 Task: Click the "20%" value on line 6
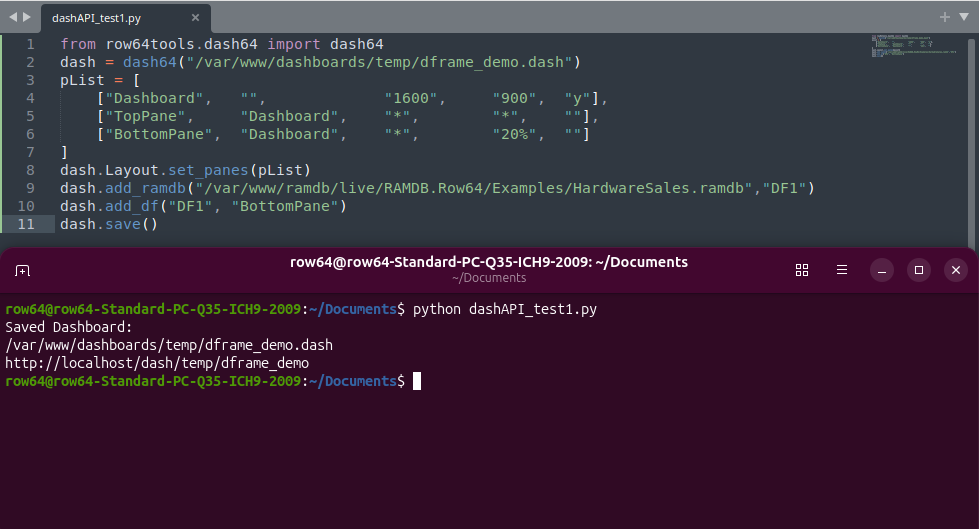click(514, 134)
